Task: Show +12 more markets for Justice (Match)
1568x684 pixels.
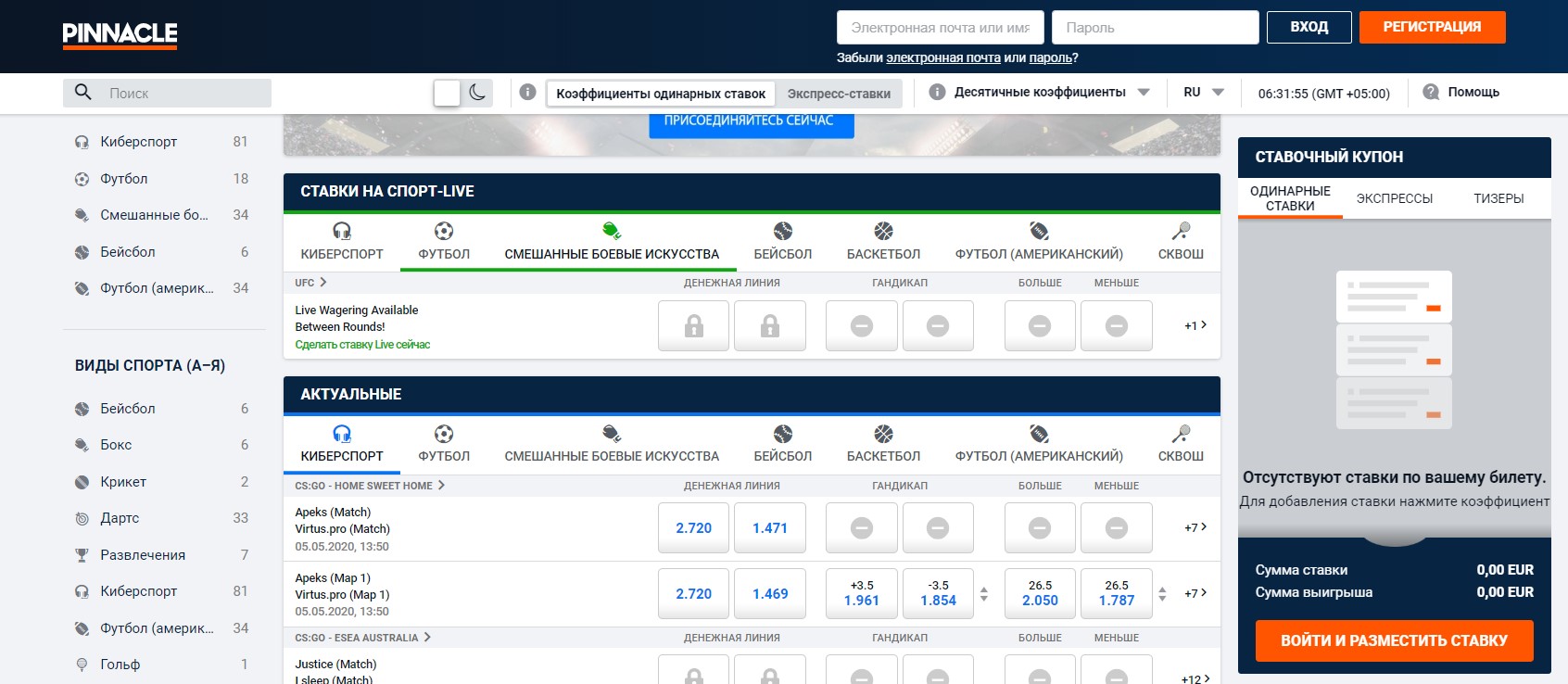Action: click(1195, 678)
